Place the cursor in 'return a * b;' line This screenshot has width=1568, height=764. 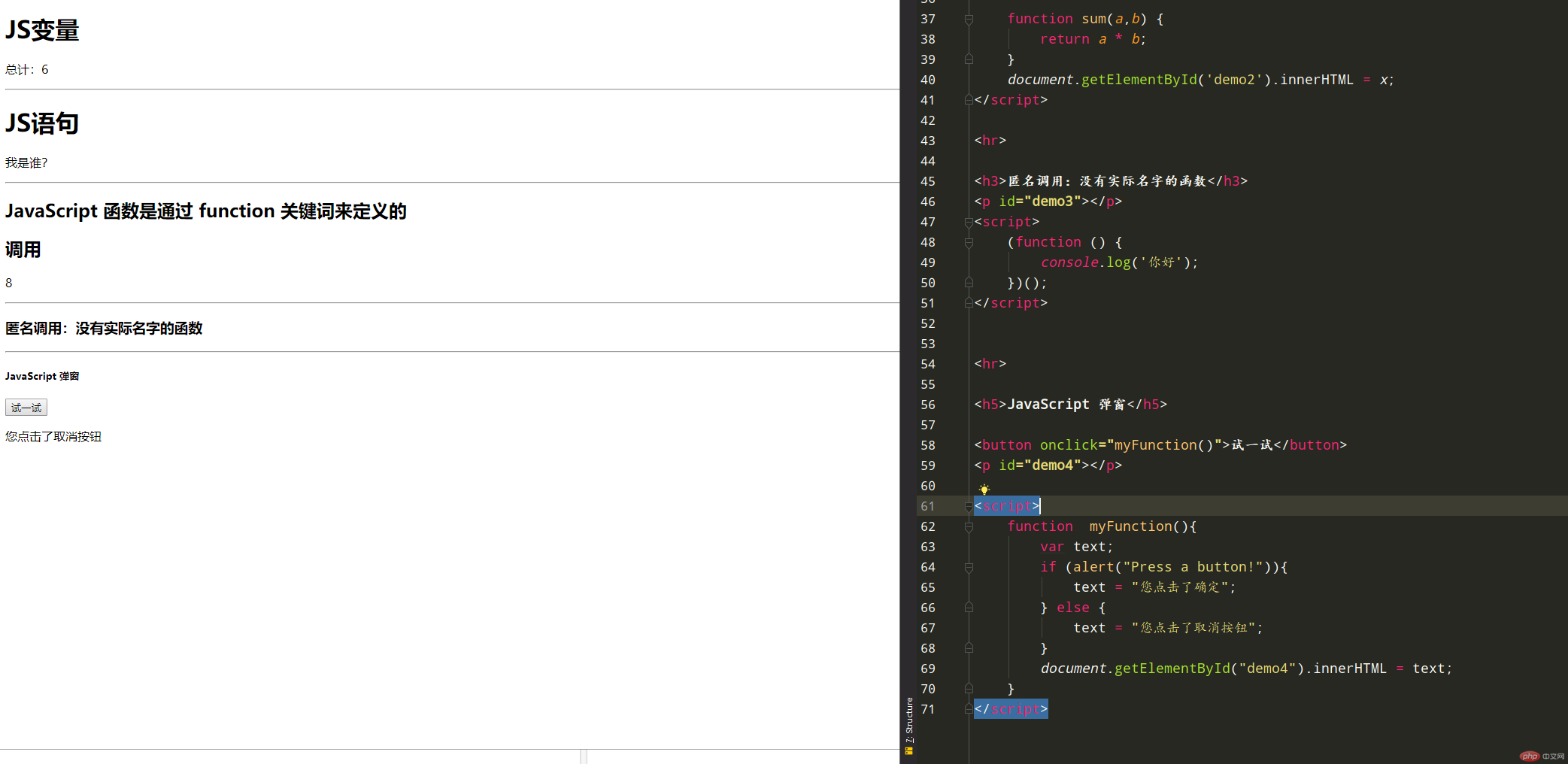pos(1093,39)
